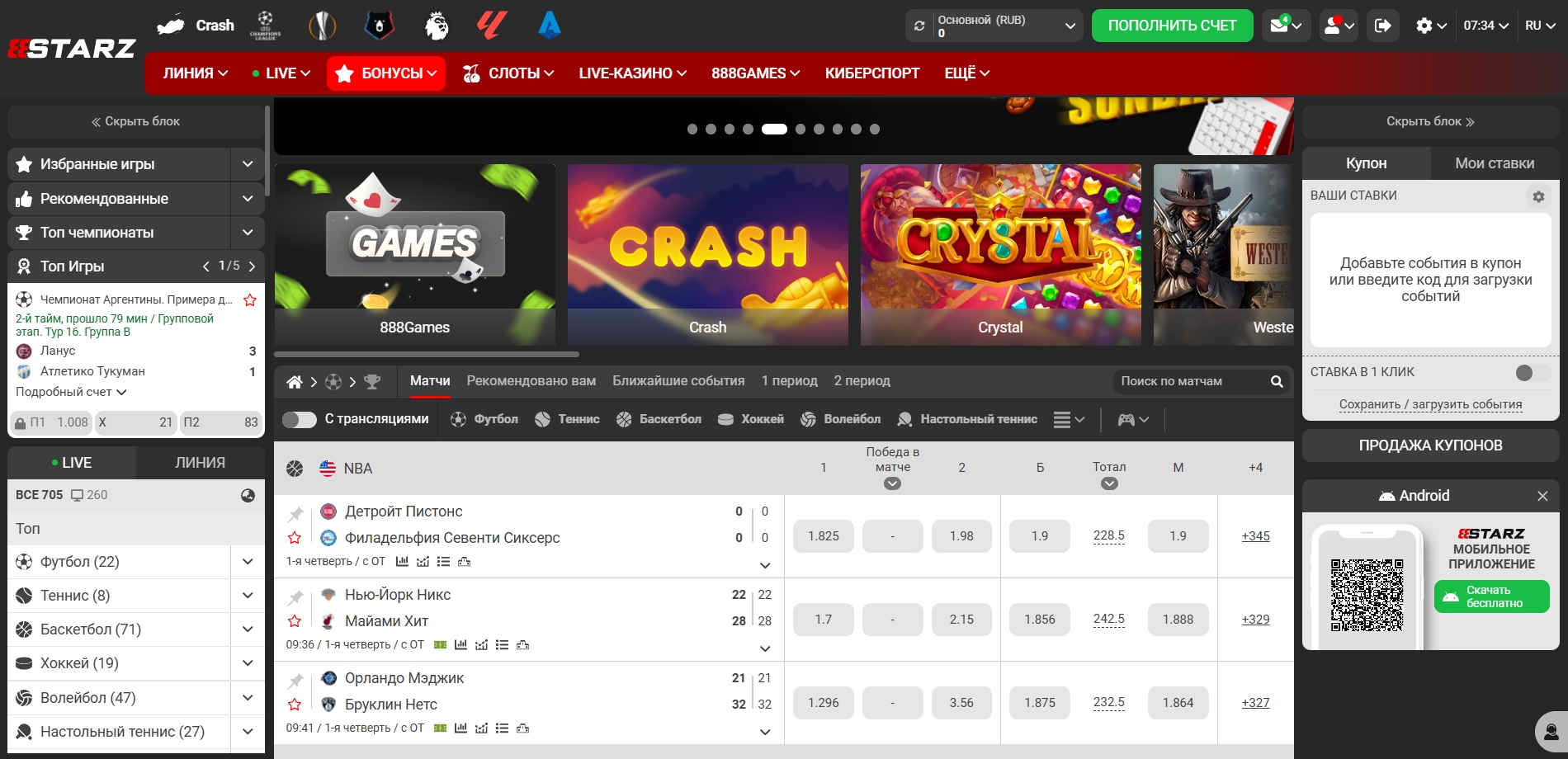Open the 'ЛИНИЯ' tab in sidebar
1568x759 pixels.
tap(200, 463)
